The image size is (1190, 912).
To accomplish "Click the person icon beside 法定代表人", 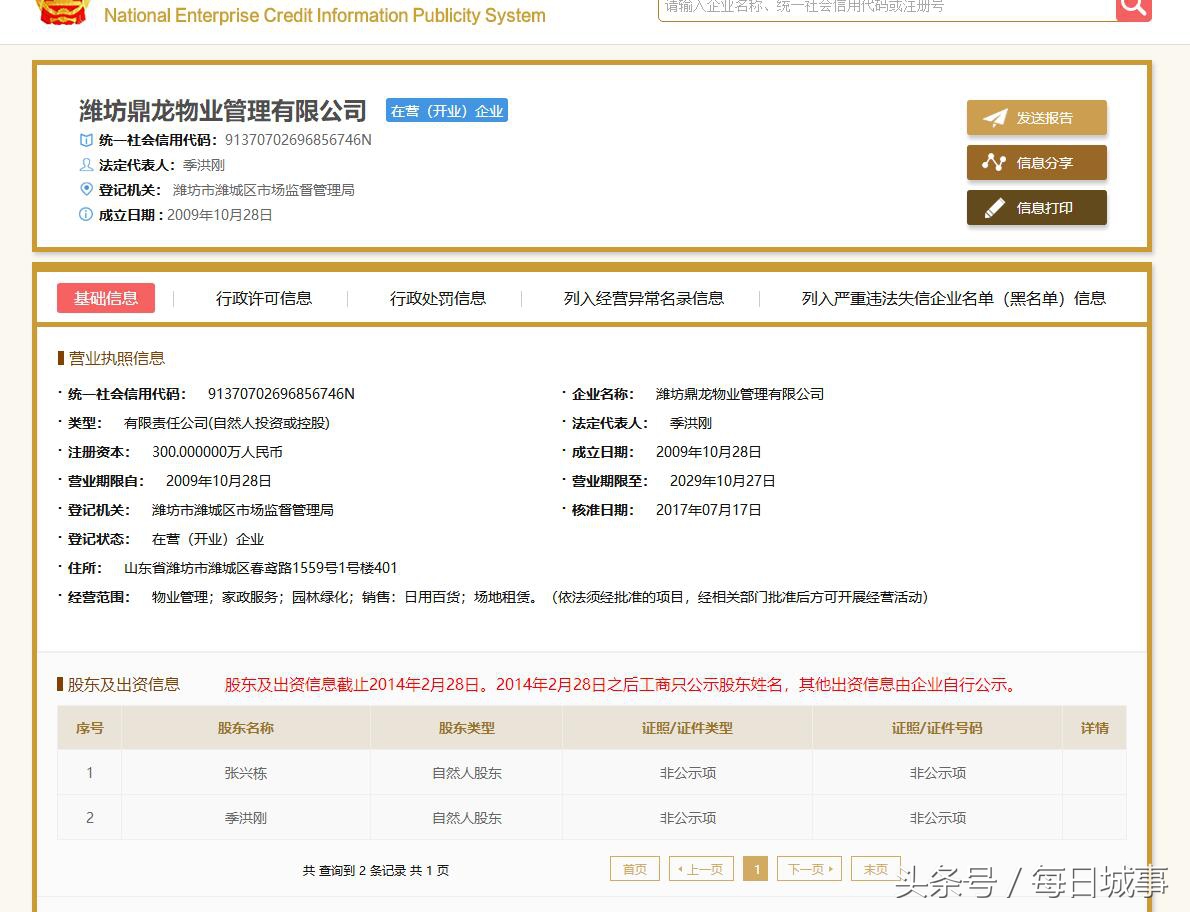I will 85,165.
